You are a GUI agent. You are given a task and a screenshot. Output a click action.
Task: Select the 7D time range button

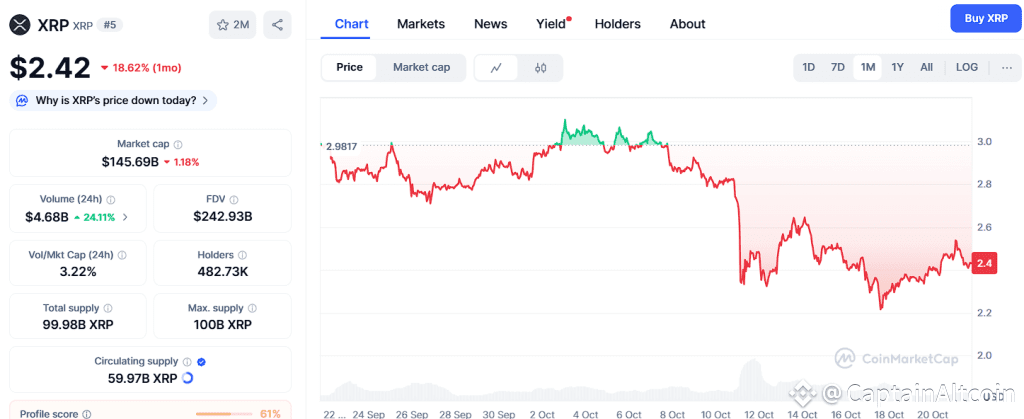pos(838,67)
